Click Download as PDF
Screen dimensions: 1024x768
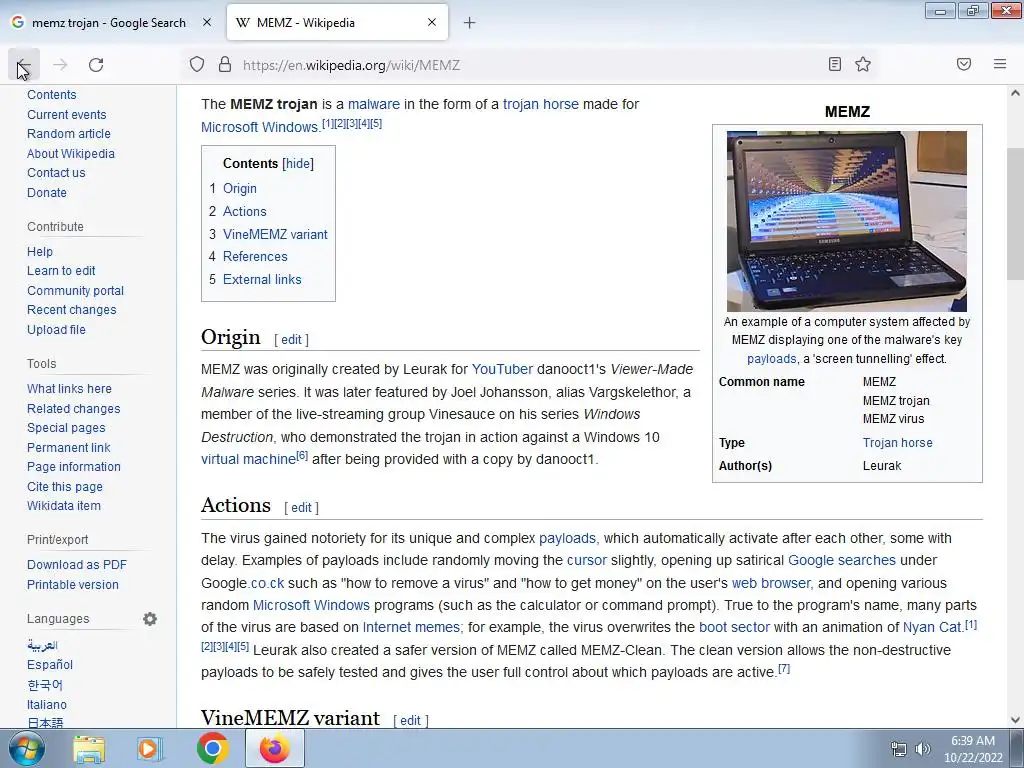pos(77,565)
